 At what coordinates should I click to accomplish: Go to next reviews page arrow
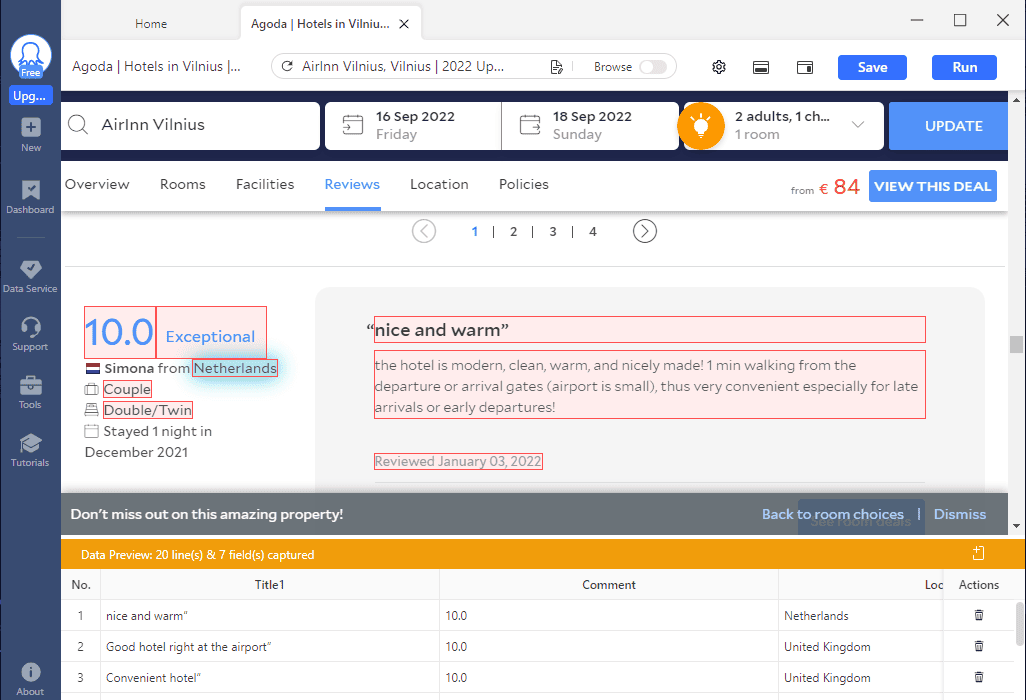click(x=645, y=231)
